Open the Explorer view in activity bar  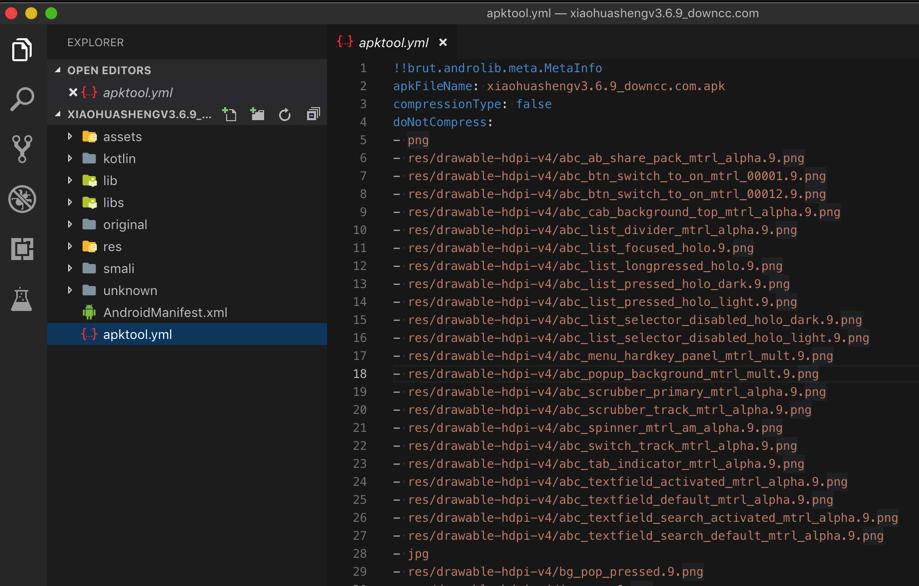point(22,50)
